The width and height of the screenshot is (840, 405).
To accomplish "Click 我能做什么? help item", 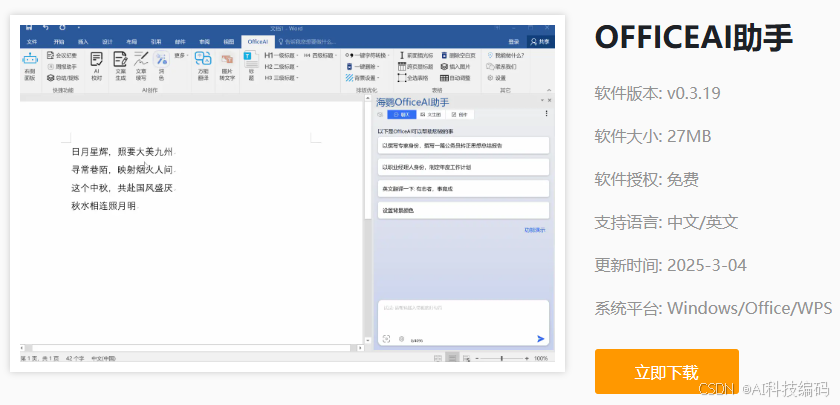I will click(506, 55).
